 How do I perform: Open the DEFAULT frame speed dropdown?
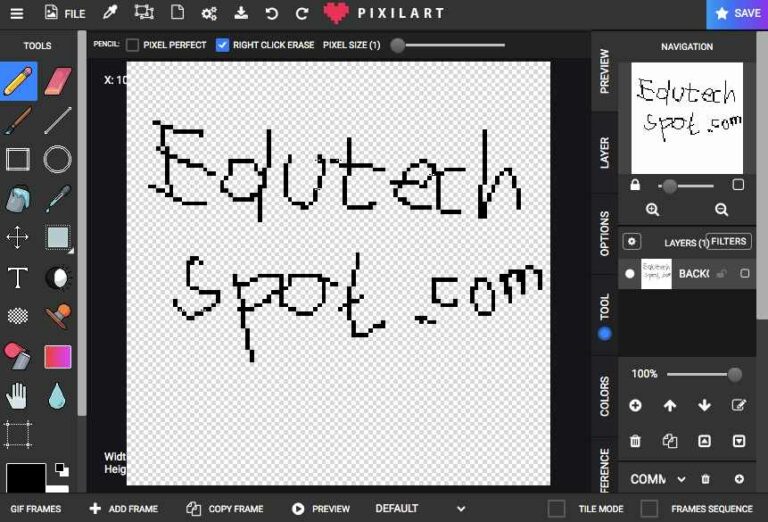coord(420,508)
